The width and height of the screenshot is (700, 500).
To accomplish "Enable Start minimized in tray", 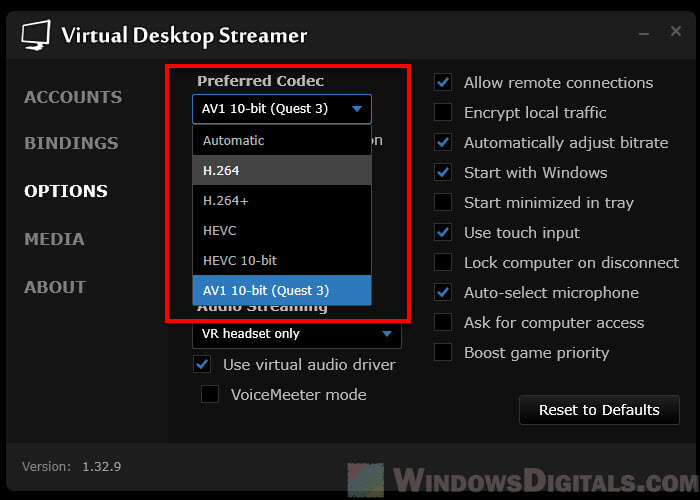I will pyautogui.click(x=443, y=203).
